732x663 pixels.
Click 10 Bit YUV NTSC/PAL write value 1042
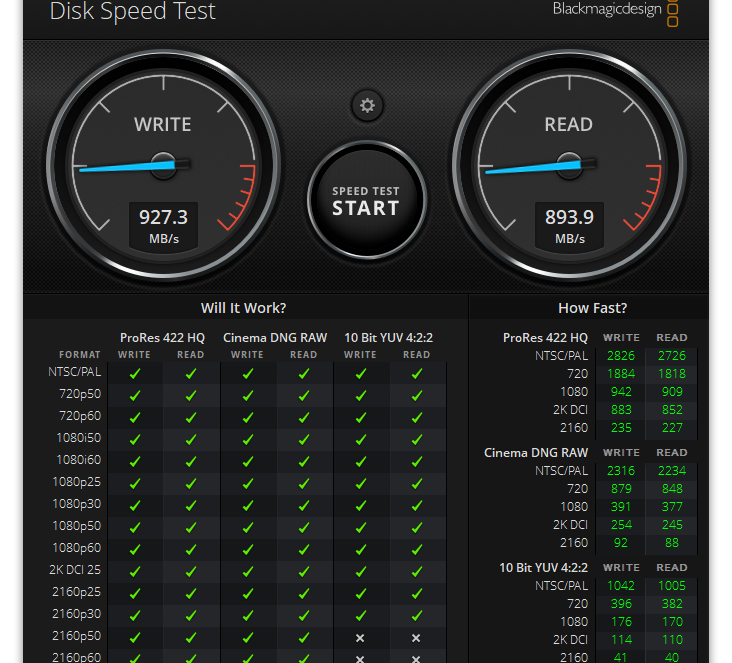click(x=621, y=586)
